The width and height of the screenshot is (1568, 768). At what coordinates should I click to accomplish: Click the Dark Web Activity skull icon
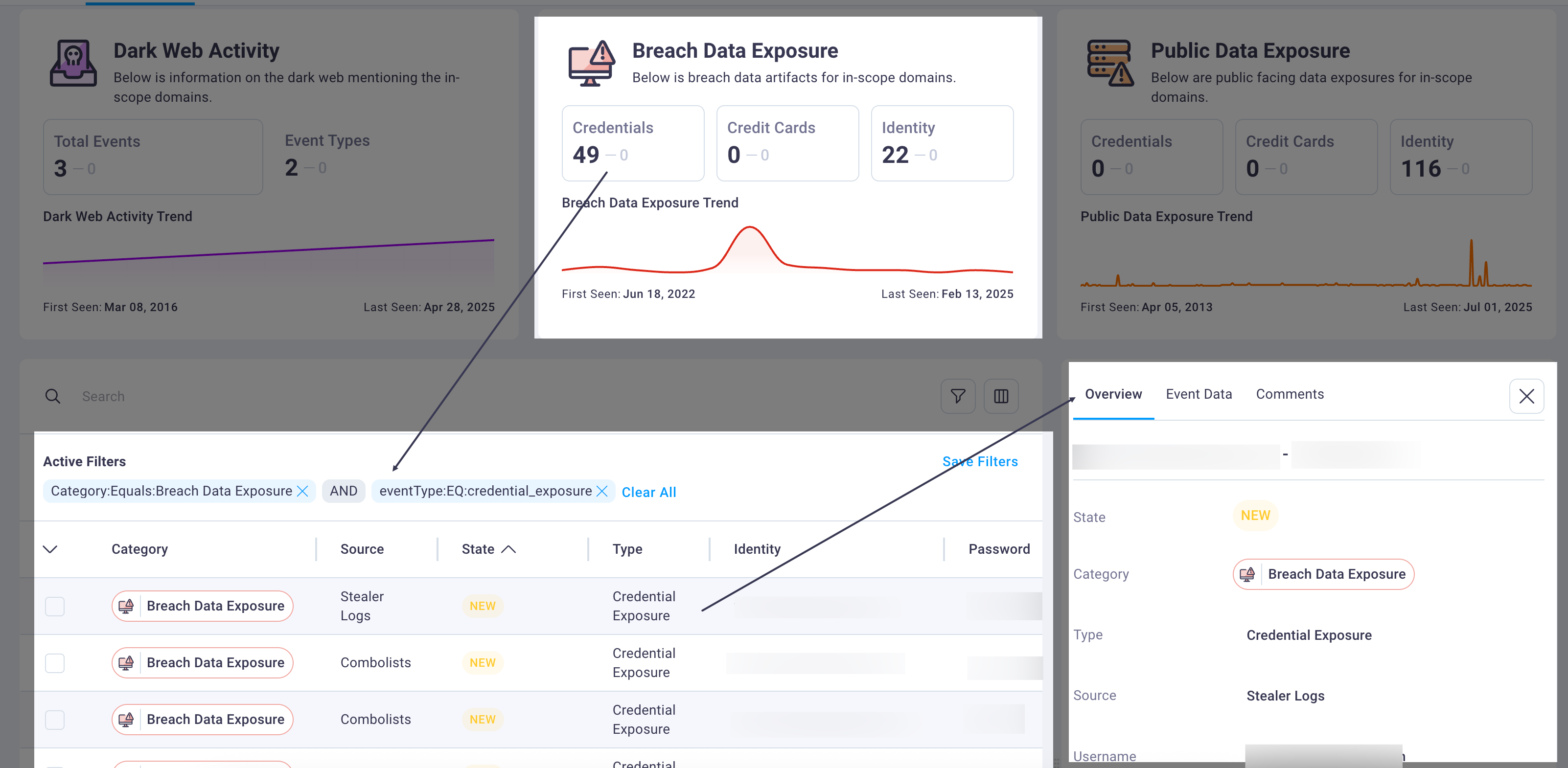pos(73,63)
